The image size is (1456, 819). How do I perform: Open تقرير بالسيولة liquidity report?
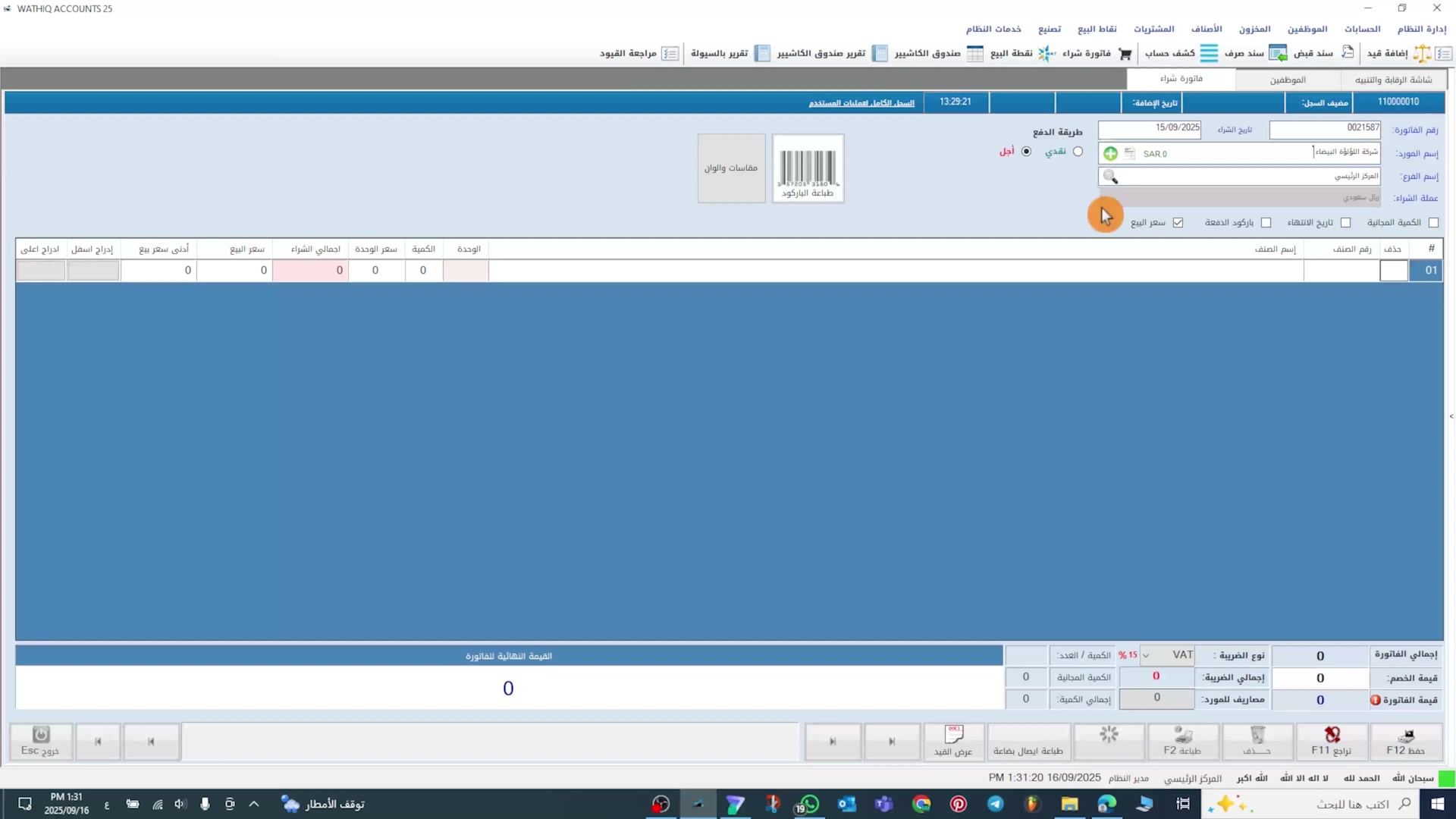[x=730, y=53]
